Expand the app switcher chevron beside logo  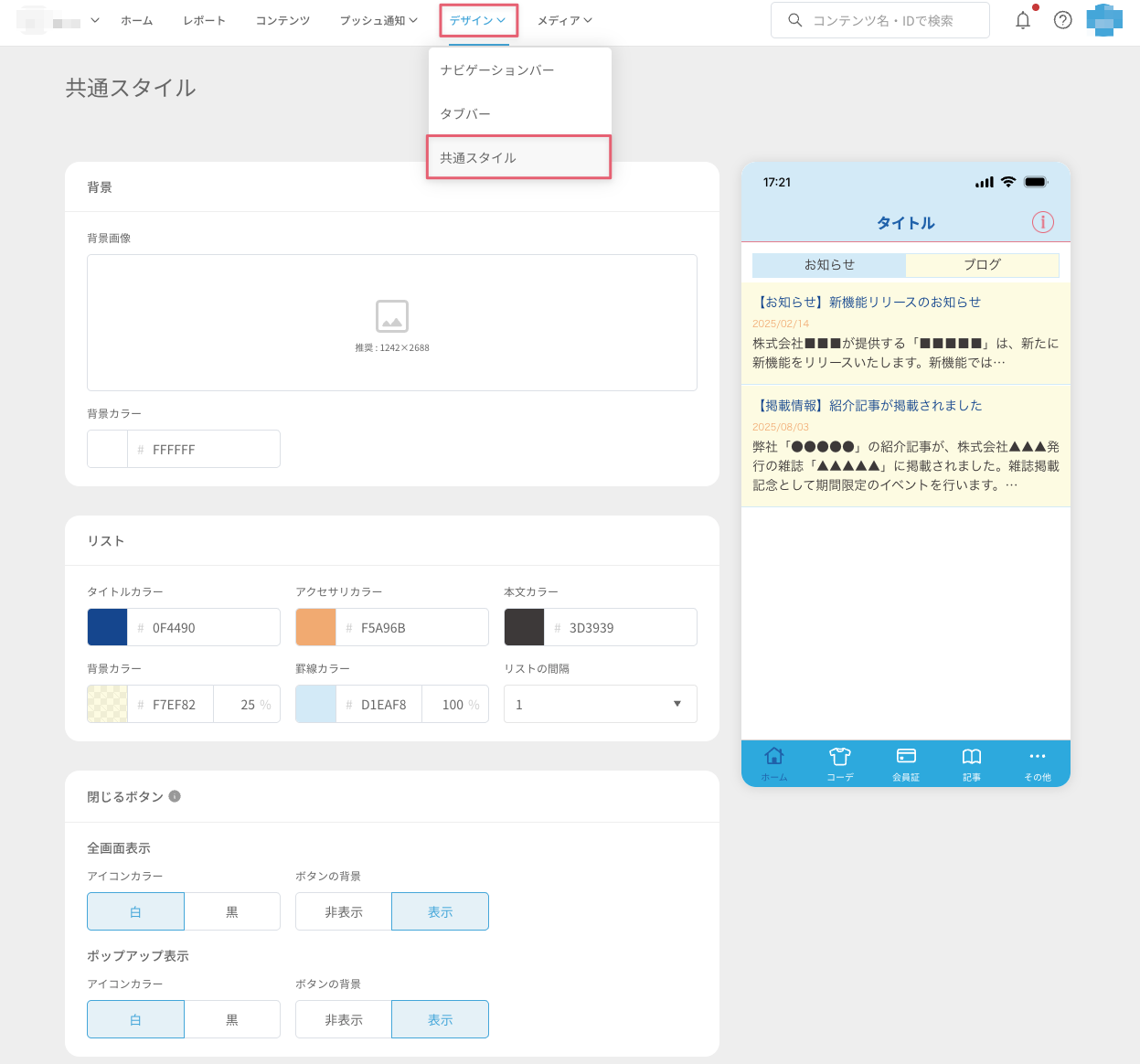[x=95, y=20]
